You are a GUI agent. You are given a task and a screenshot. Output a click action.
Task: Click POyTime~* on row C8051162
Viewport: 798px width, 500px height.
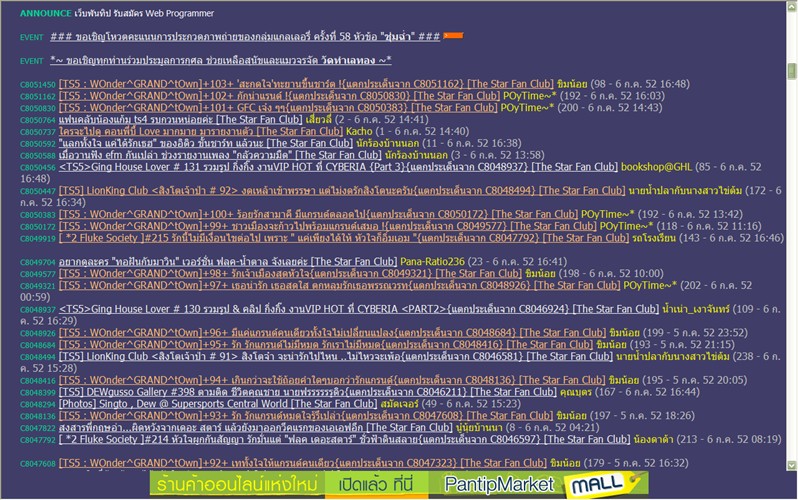pos(530,96)
